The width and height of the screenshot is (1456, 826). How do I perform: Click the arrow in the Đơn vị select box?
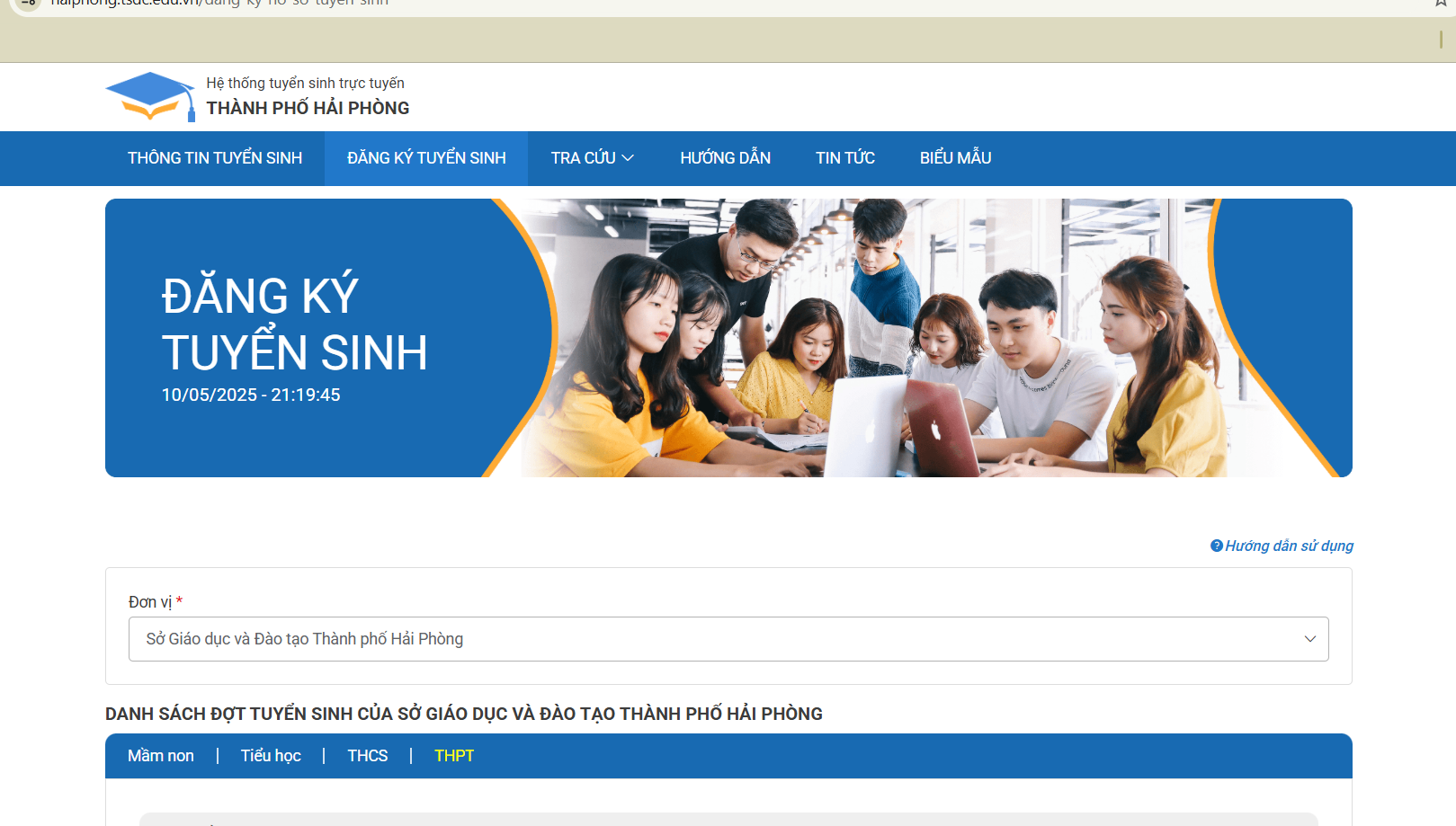(x=1309, y=639)
